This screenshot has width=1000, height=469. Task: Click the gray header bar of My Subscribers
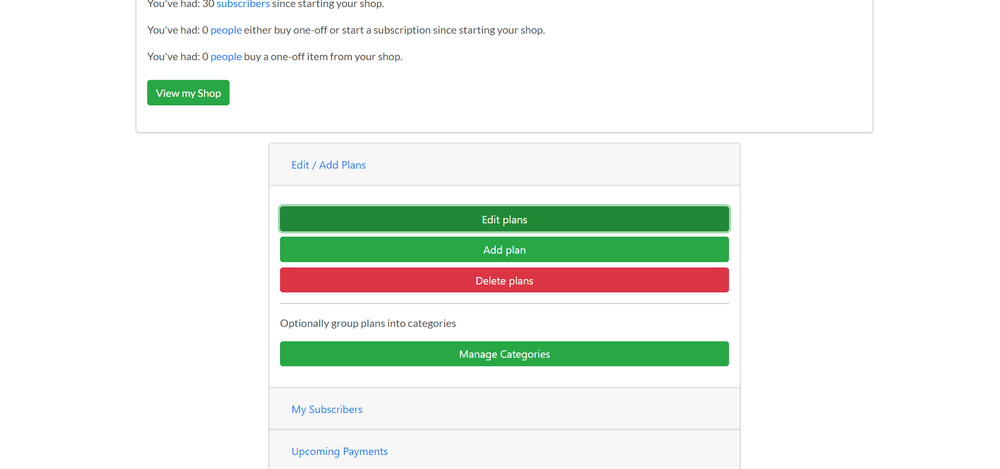pos(504,408)
